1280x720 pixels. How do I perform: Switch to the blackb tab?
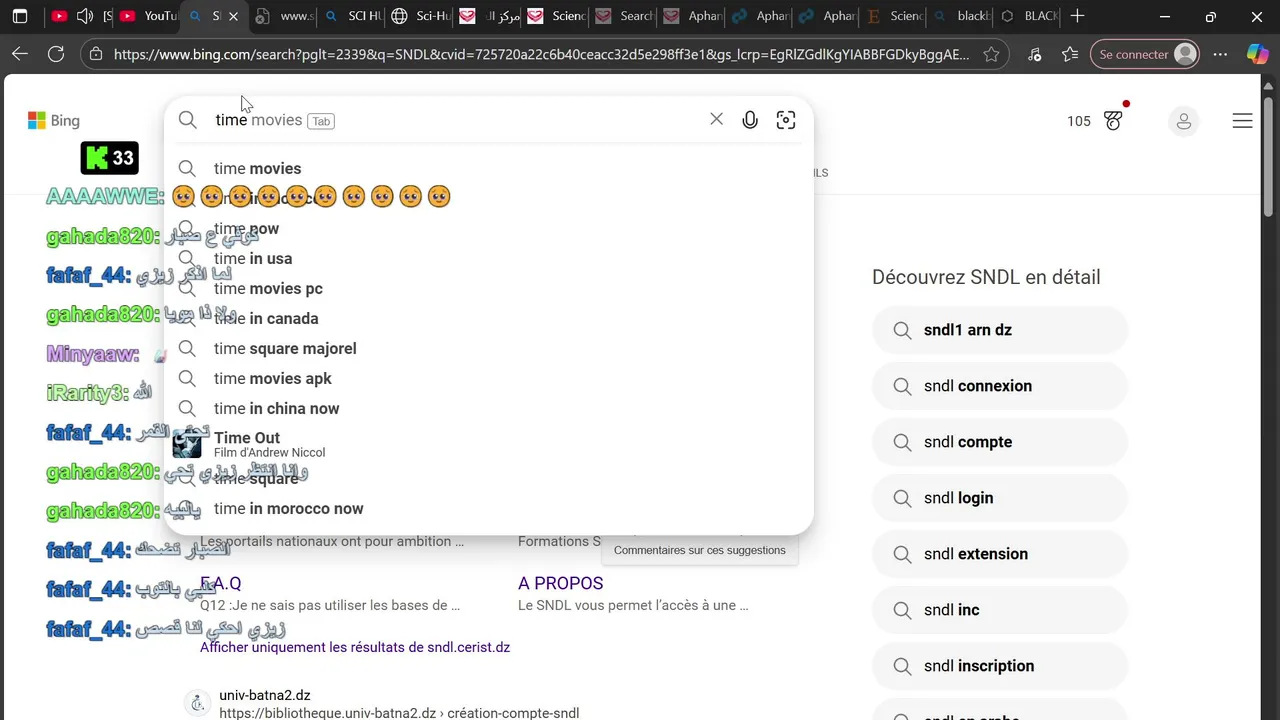pos(960,16)
